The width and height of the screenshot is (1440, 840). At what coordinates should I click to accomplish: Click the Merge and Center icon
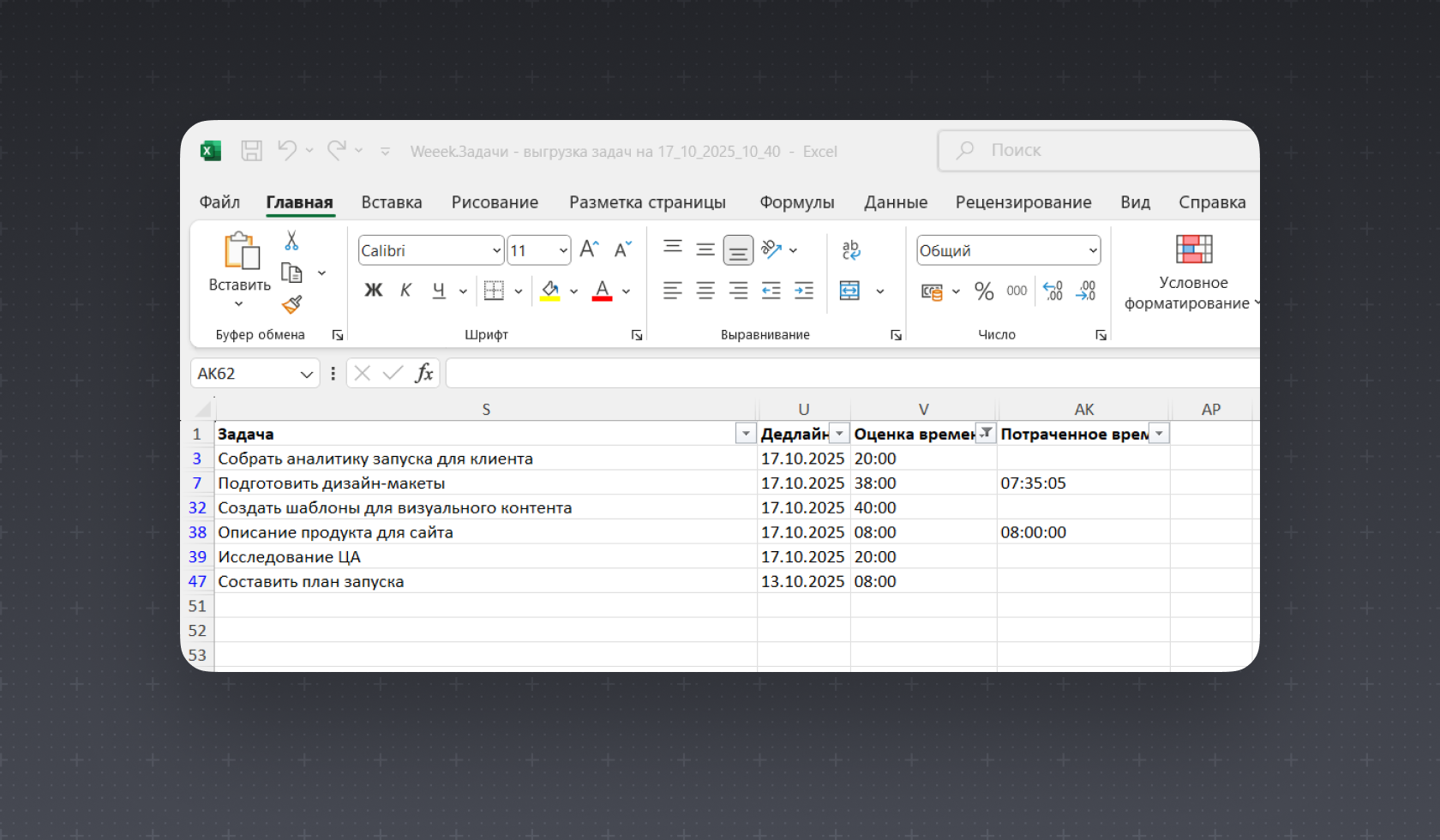[849, 291]
